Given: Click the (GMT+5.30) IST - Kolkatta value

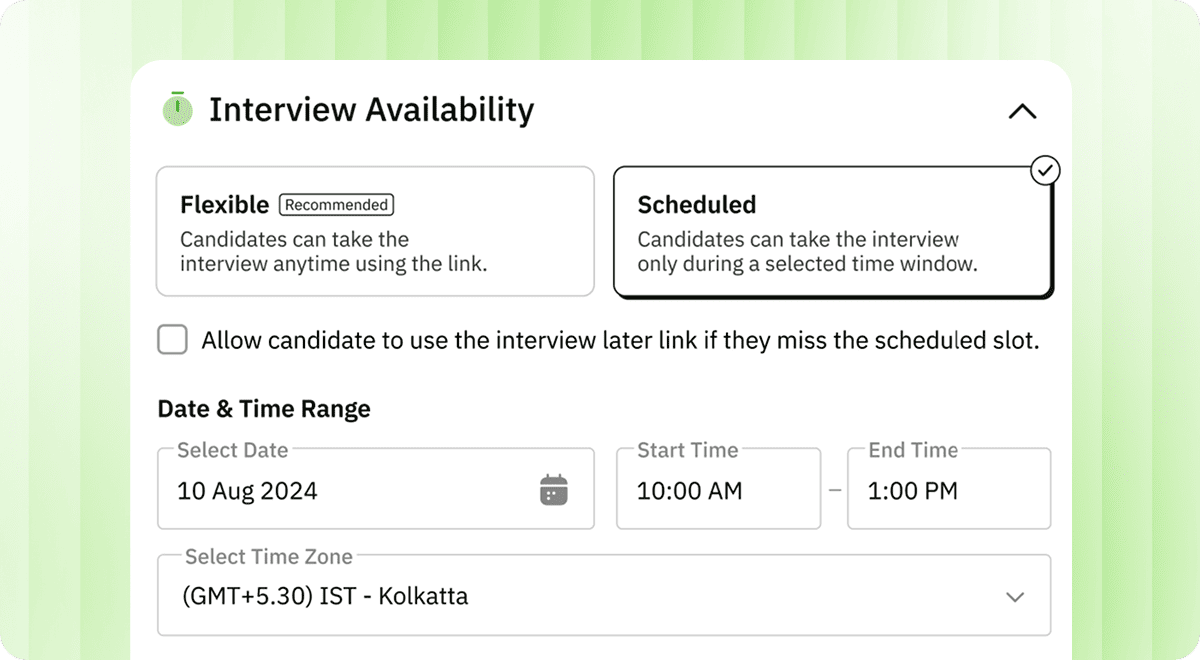Looking at the screenshot, I should [325, 597].
